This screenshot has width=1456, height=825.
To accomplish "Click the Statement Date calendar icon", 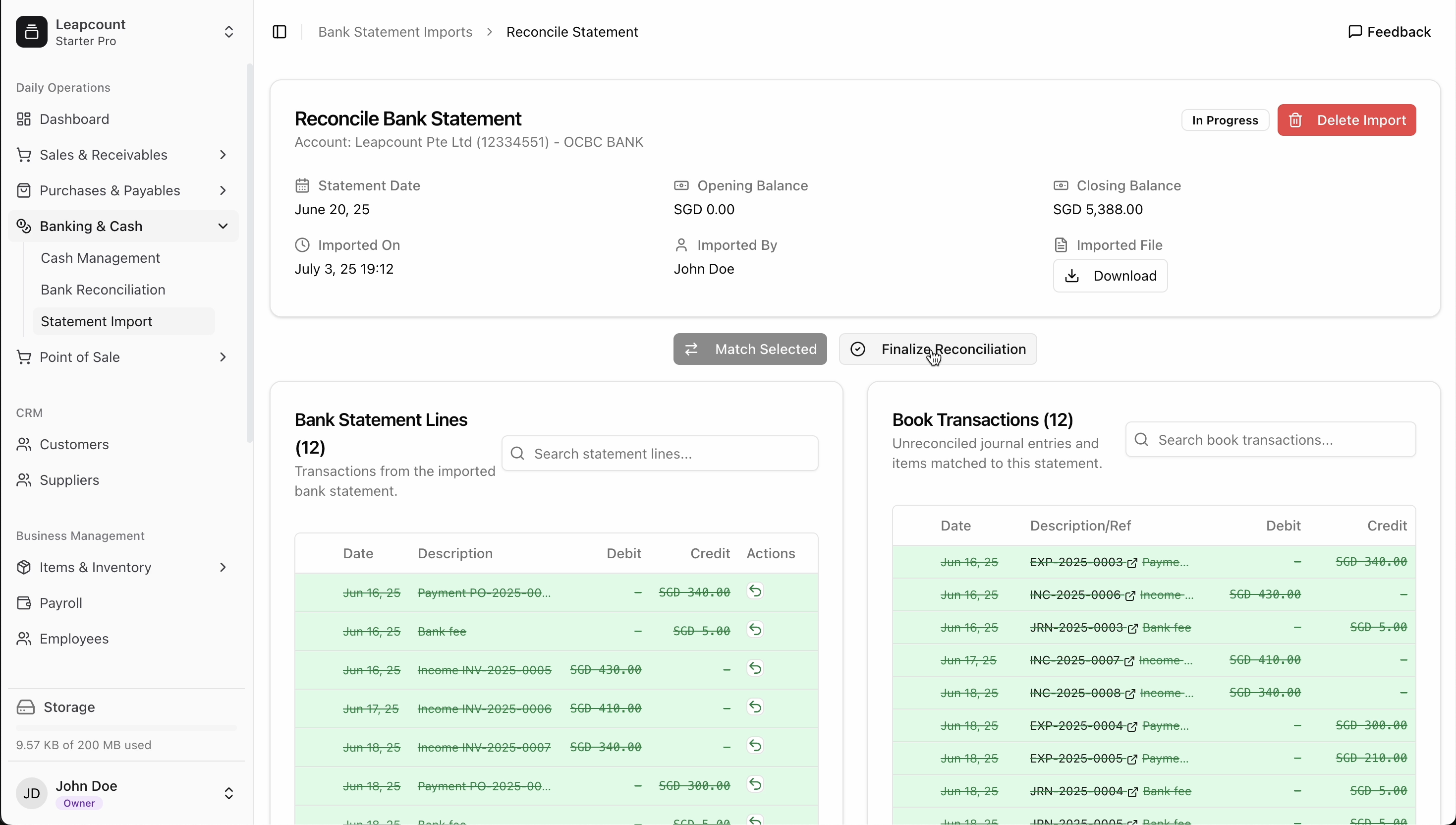I will pos(302,185).
